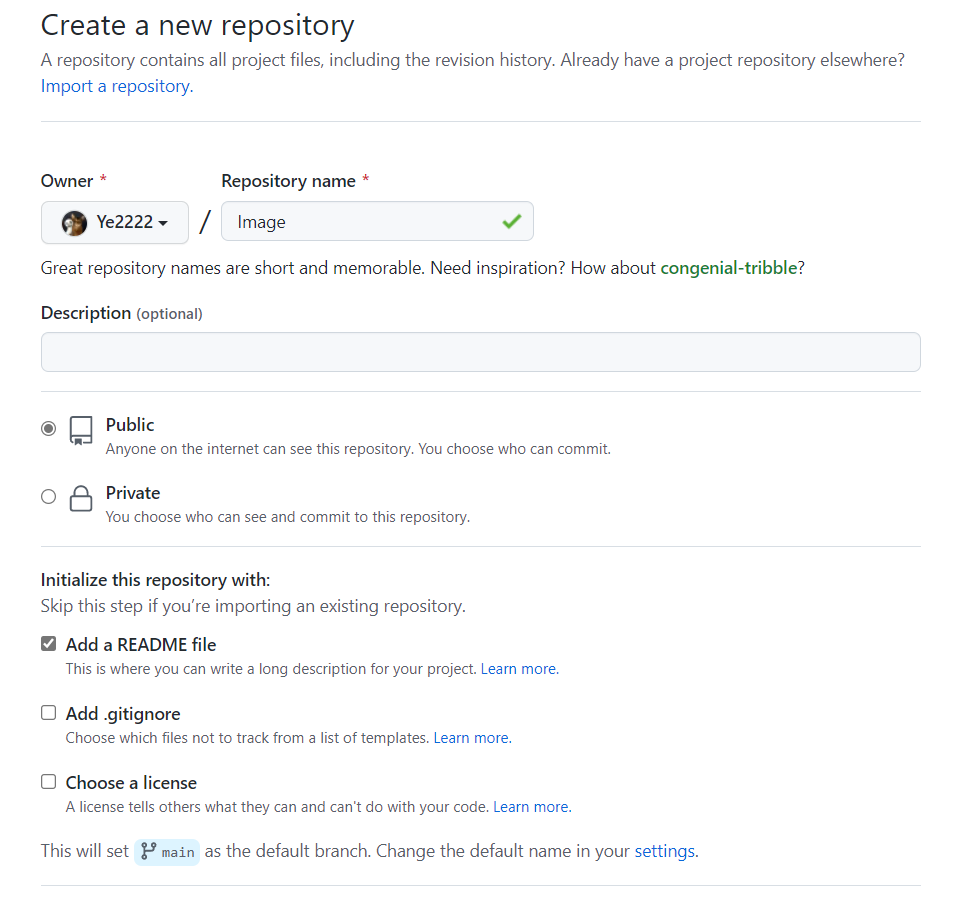Click the green checkmark in repository name field
This screenshot has width=965, height=900.
512,222
